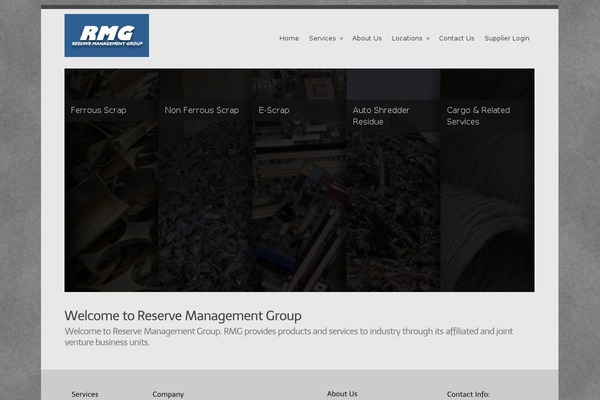Screen dimensions: 600x400
Task: Click the circuit board e-scrap image
Action: point(300,207)
